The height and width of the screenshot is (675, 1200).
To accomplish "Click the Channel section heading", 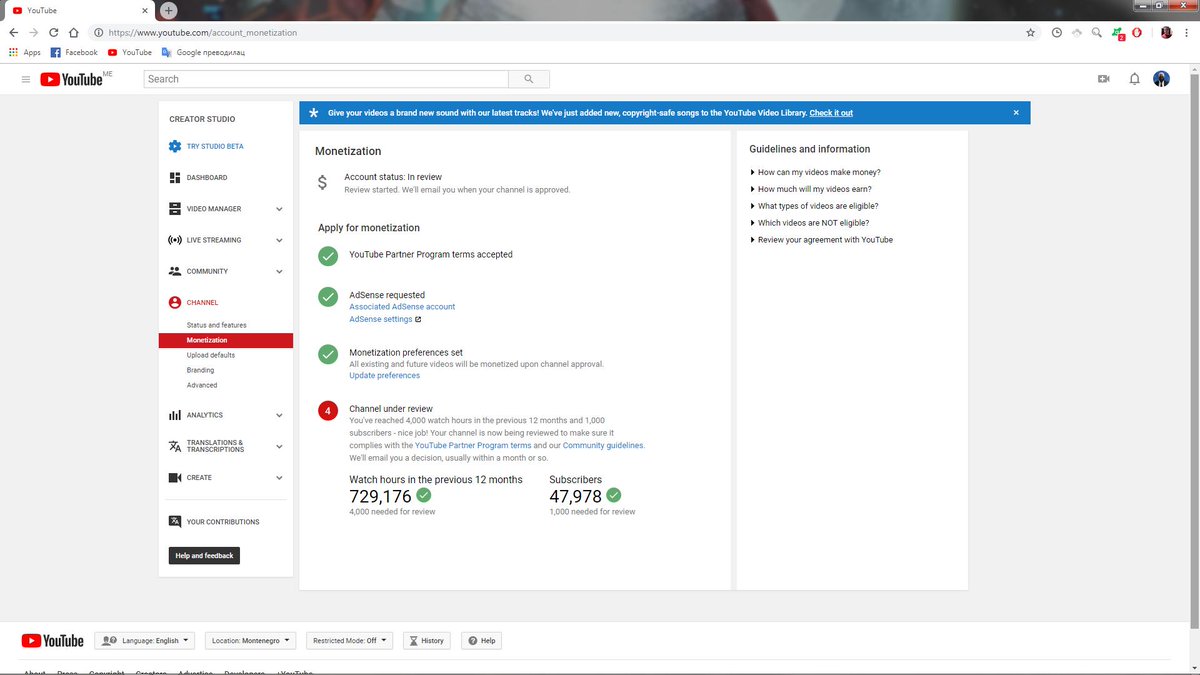I will 194,302.
